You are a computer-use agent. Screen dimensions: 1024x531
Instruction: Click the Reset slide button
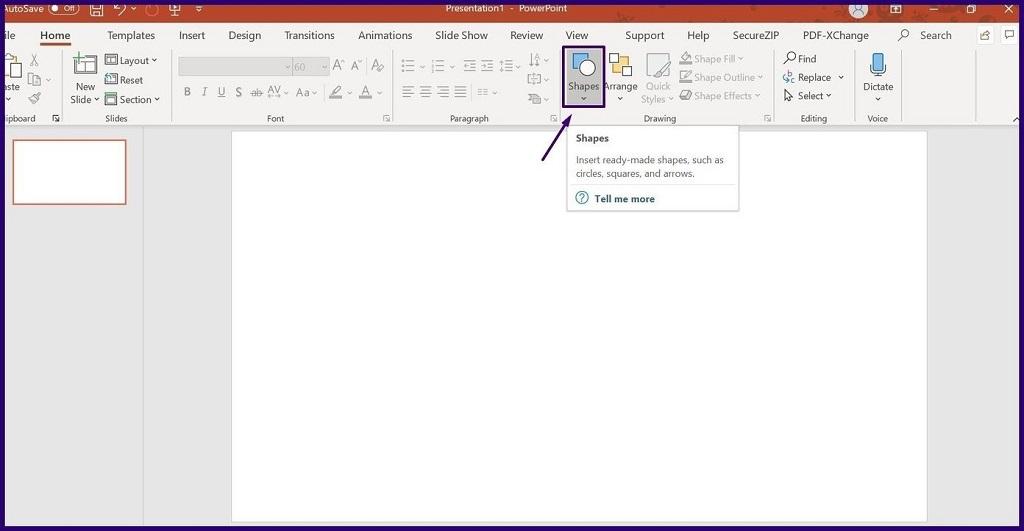pyautogui.click(x=124, y=80)
